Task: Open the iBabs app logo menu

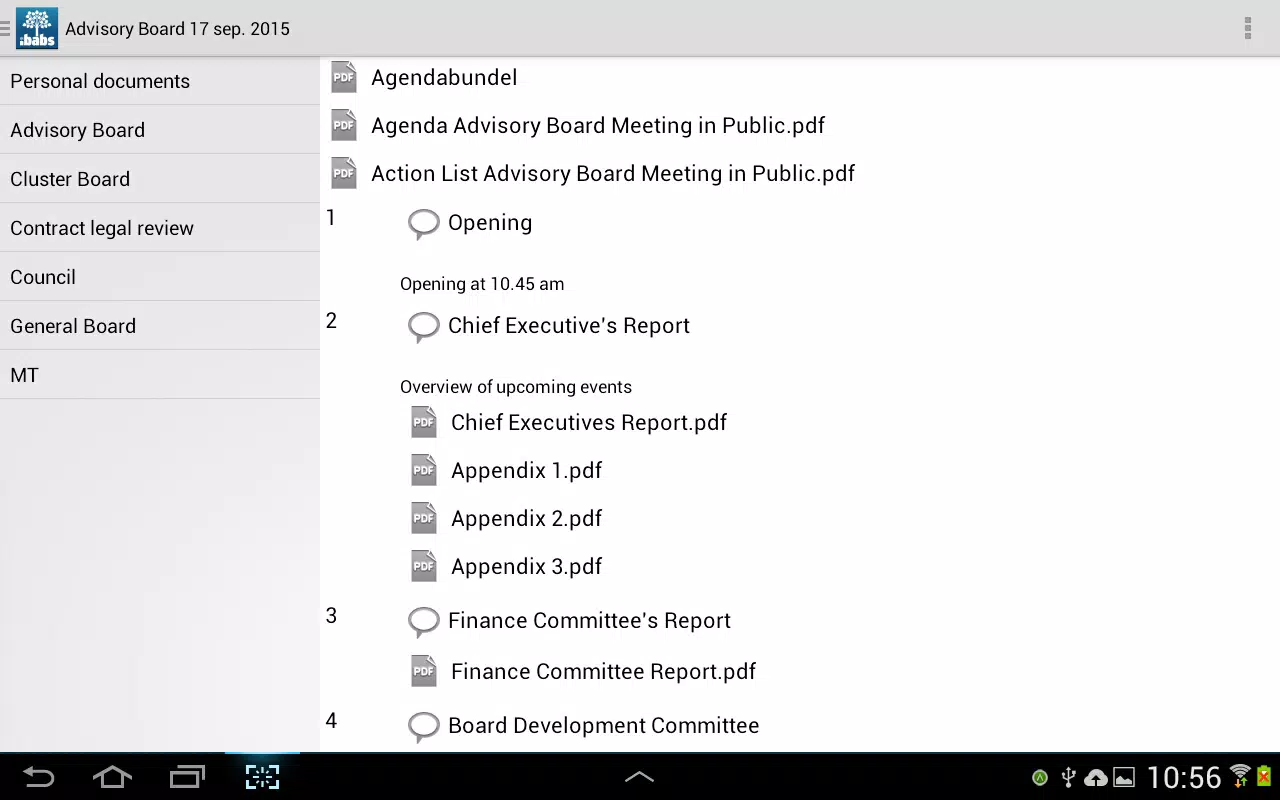Action: tap(37, 28)
